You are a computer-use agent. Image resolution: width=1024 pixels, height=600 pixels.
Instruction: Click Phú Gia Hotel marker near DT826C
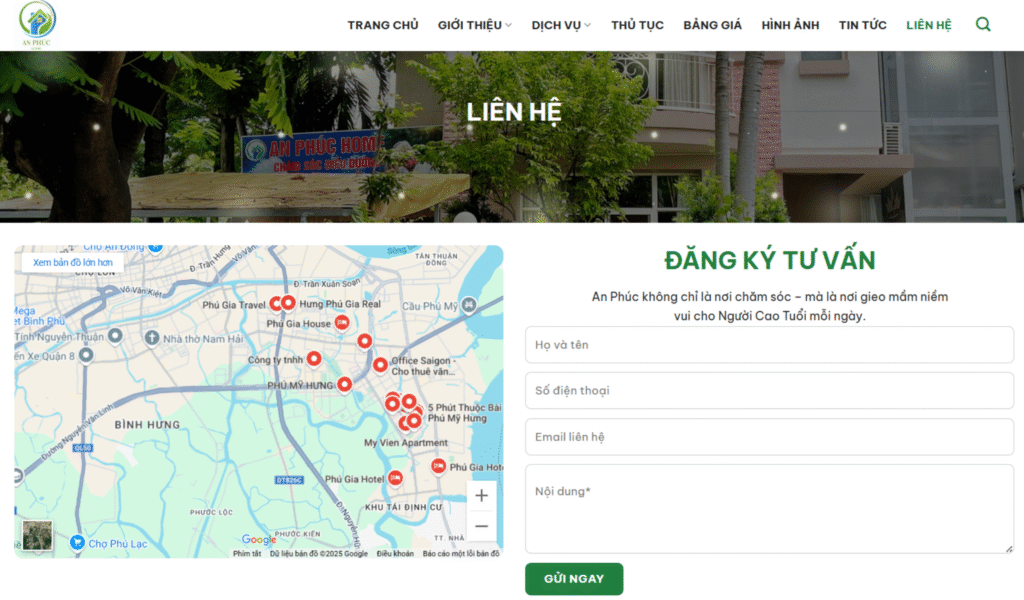coord(394,478)
